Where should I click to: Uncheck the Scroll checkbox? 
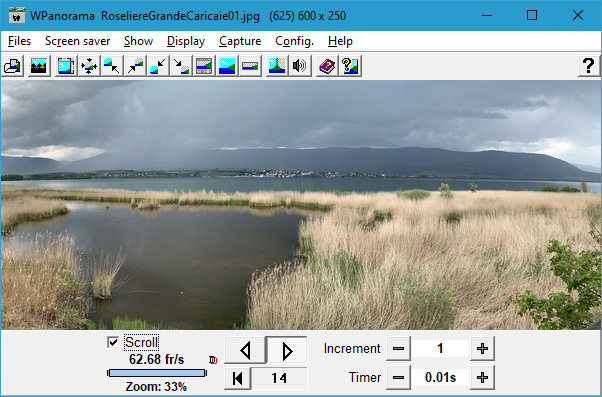click(x=113, y=342)
